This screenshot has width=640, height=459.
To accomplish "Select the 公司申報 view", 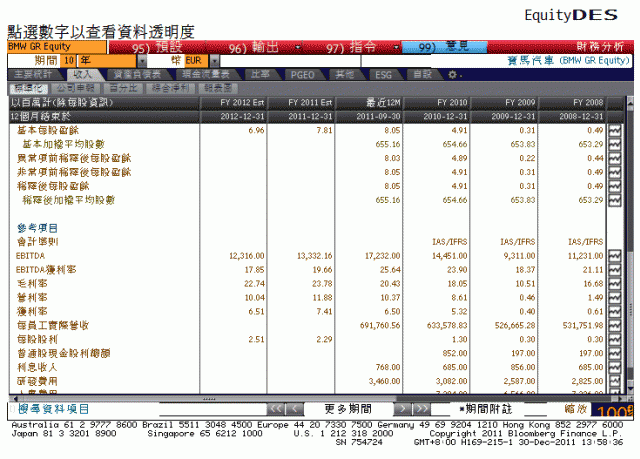I will pyautogui.click(x=76, y=88).
